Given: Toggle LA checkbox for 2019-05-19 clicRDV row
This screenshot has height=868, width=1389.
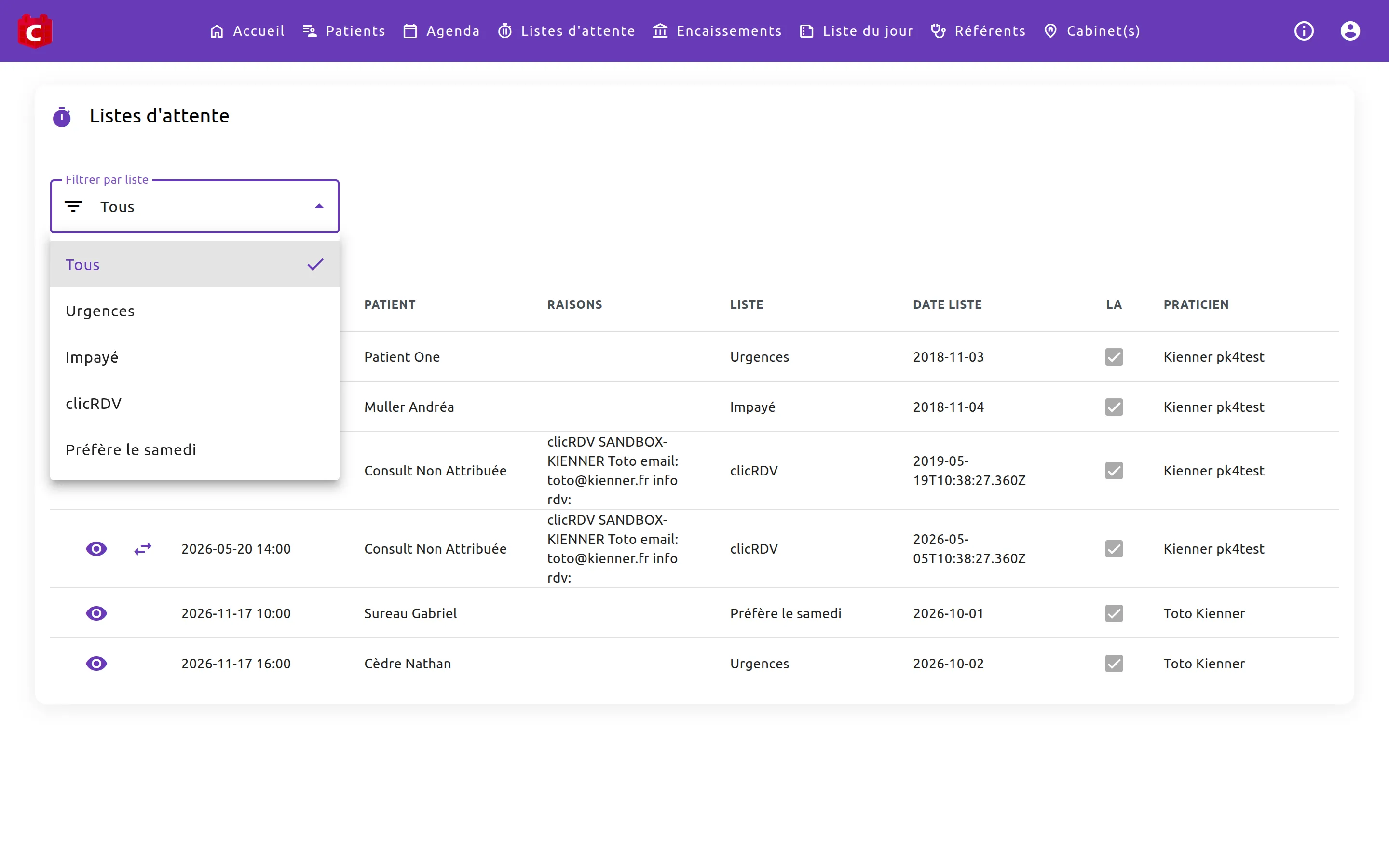Looking at the screenshot, I should (1114, 471).
